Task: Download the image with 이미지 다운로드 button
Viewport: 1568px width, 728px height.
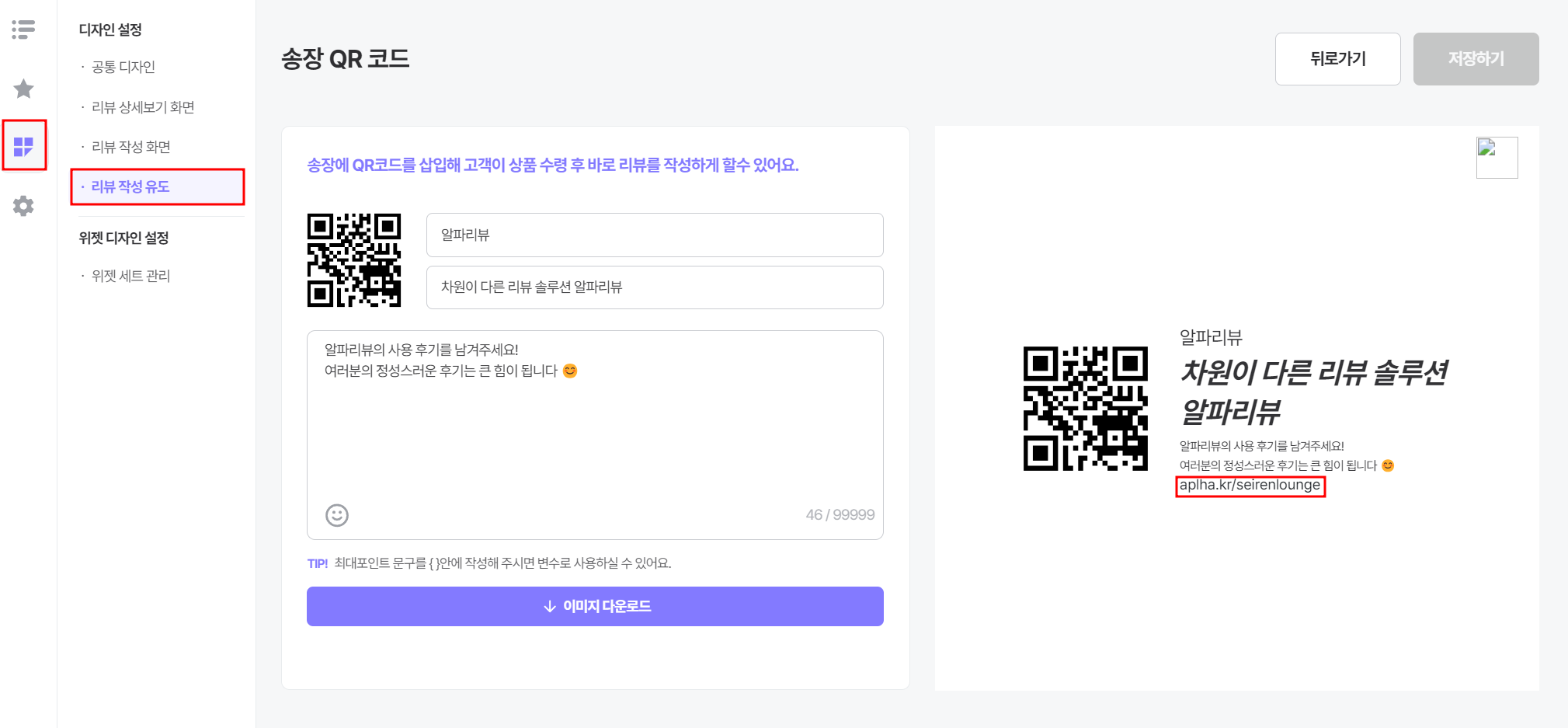Action: 595,606
